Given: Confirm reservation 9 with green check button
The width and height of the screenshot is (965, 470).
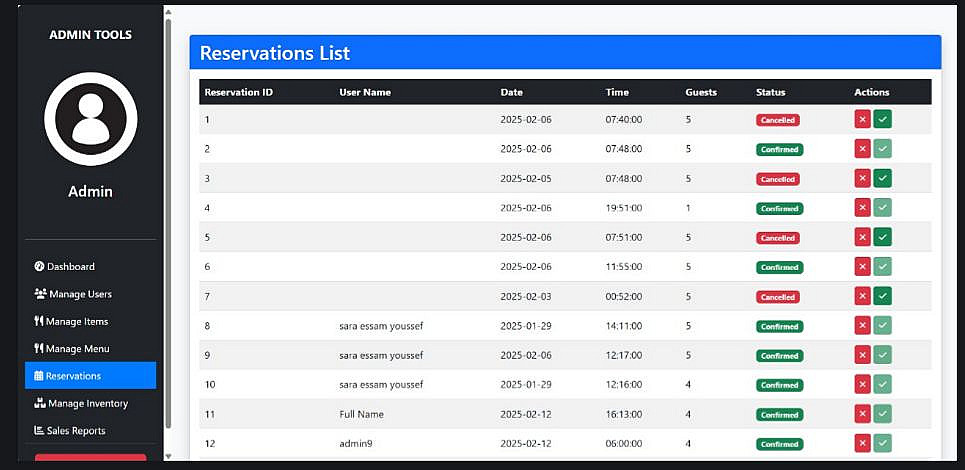Looking at the screenshot, I should [883, 356].
